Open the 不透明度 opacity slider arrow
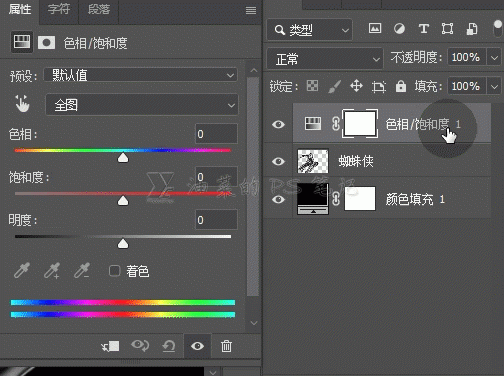 pyautogui.click(x=494, y=58)
